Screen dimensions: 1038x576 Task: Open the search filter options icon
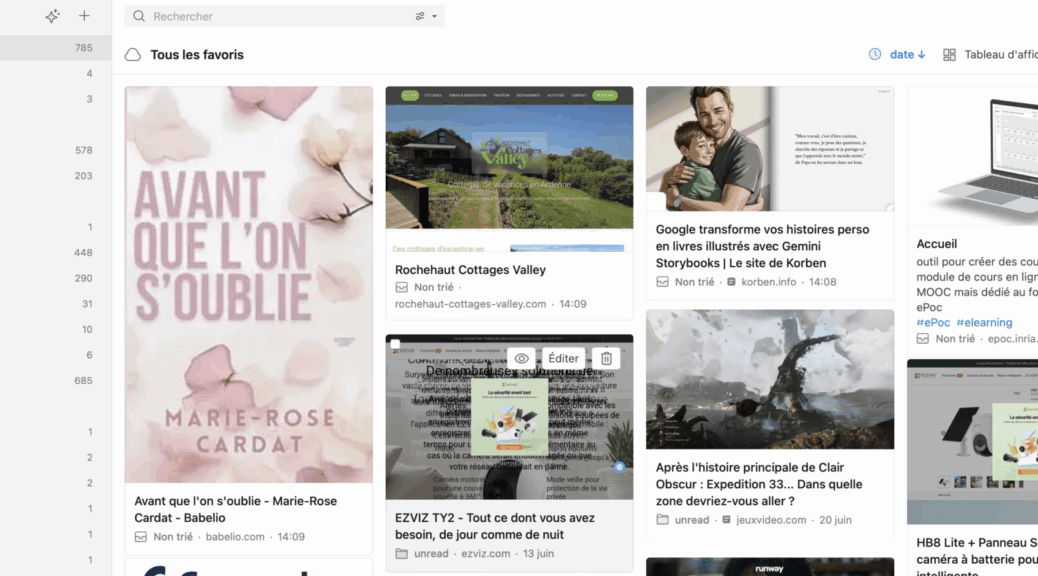420,16
